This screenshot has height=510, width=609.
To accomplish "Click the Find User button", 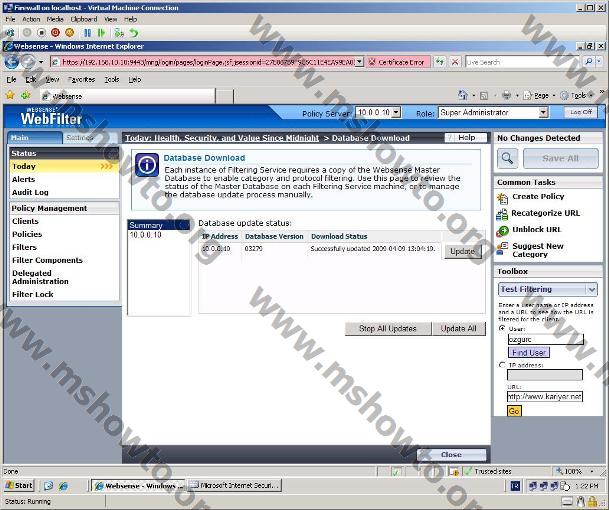I will 529,353.
